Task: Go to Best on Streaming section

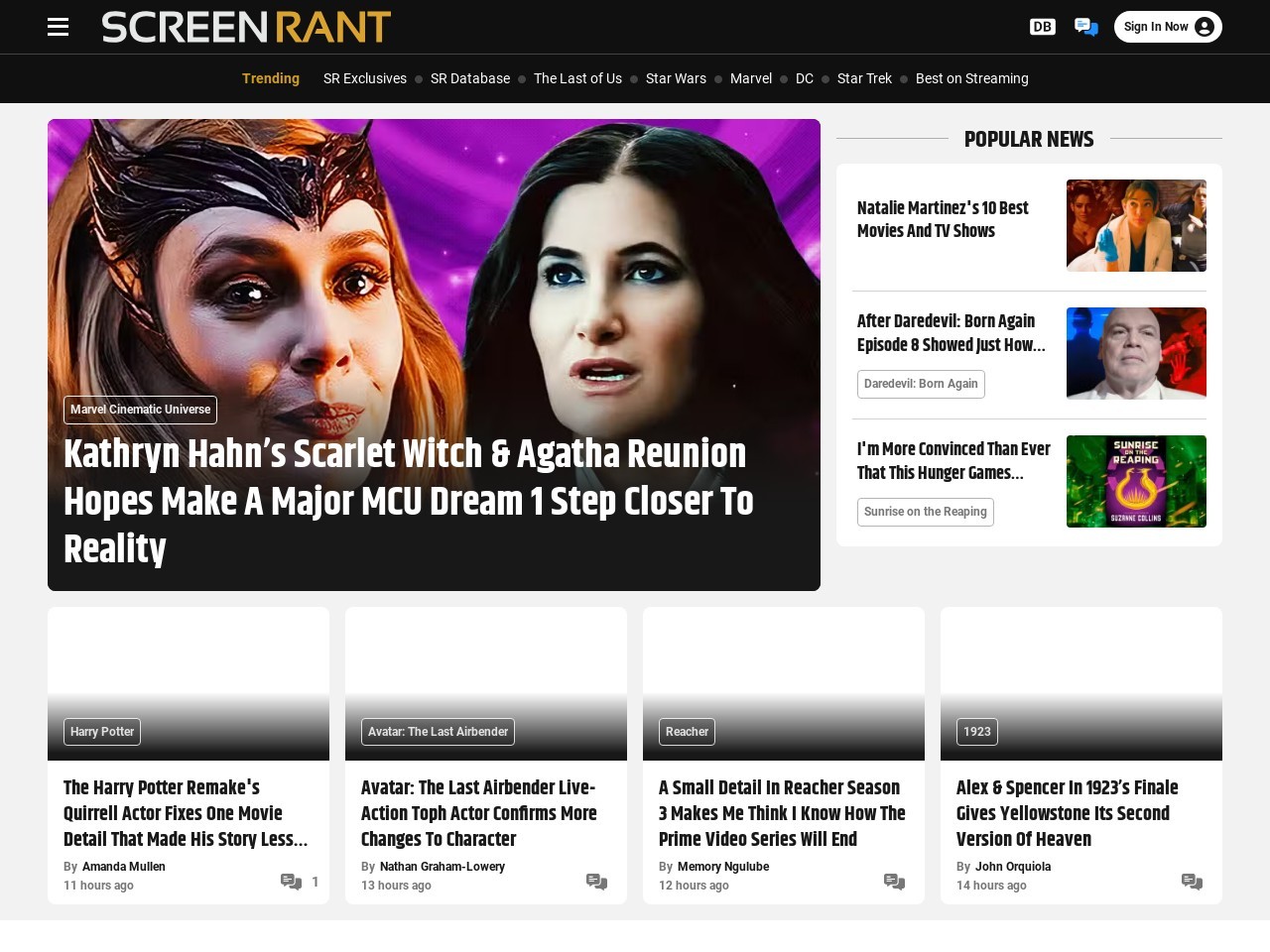Action: tap(972, 78)
